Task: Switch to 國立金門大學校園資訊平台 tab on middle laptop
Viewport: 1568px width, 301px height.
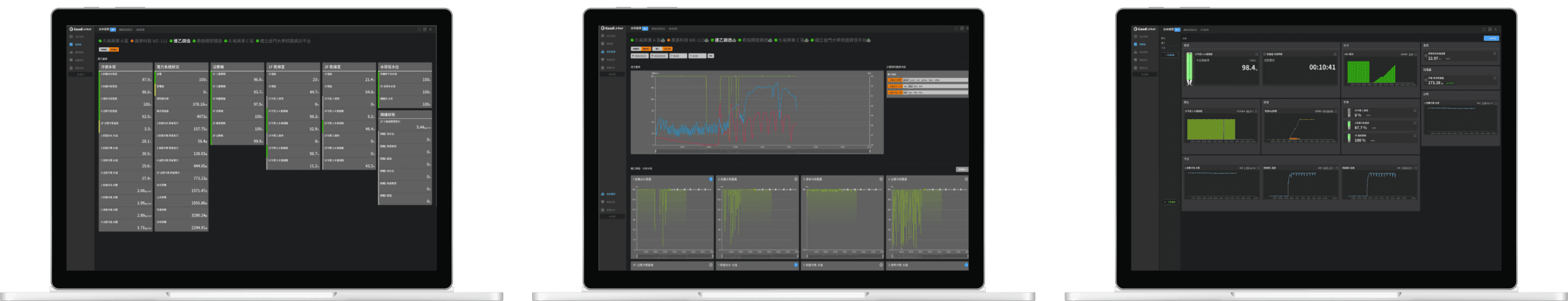Action: point(841,40)
